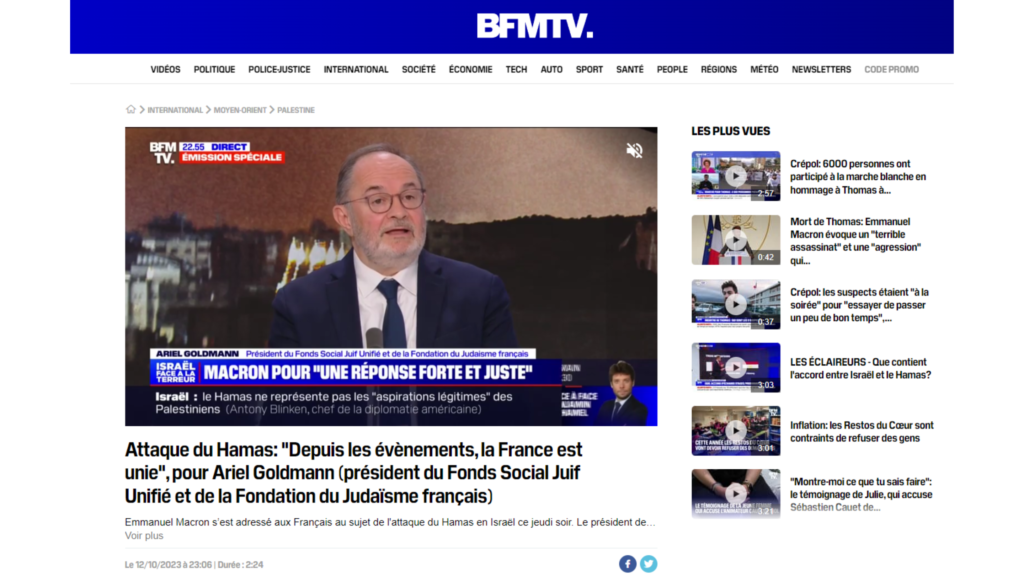The width and height of the screenshot is (1024, 576).
Task: Open the MOYEN-ORIENT breadcrumb link
Action: (240, 110)
